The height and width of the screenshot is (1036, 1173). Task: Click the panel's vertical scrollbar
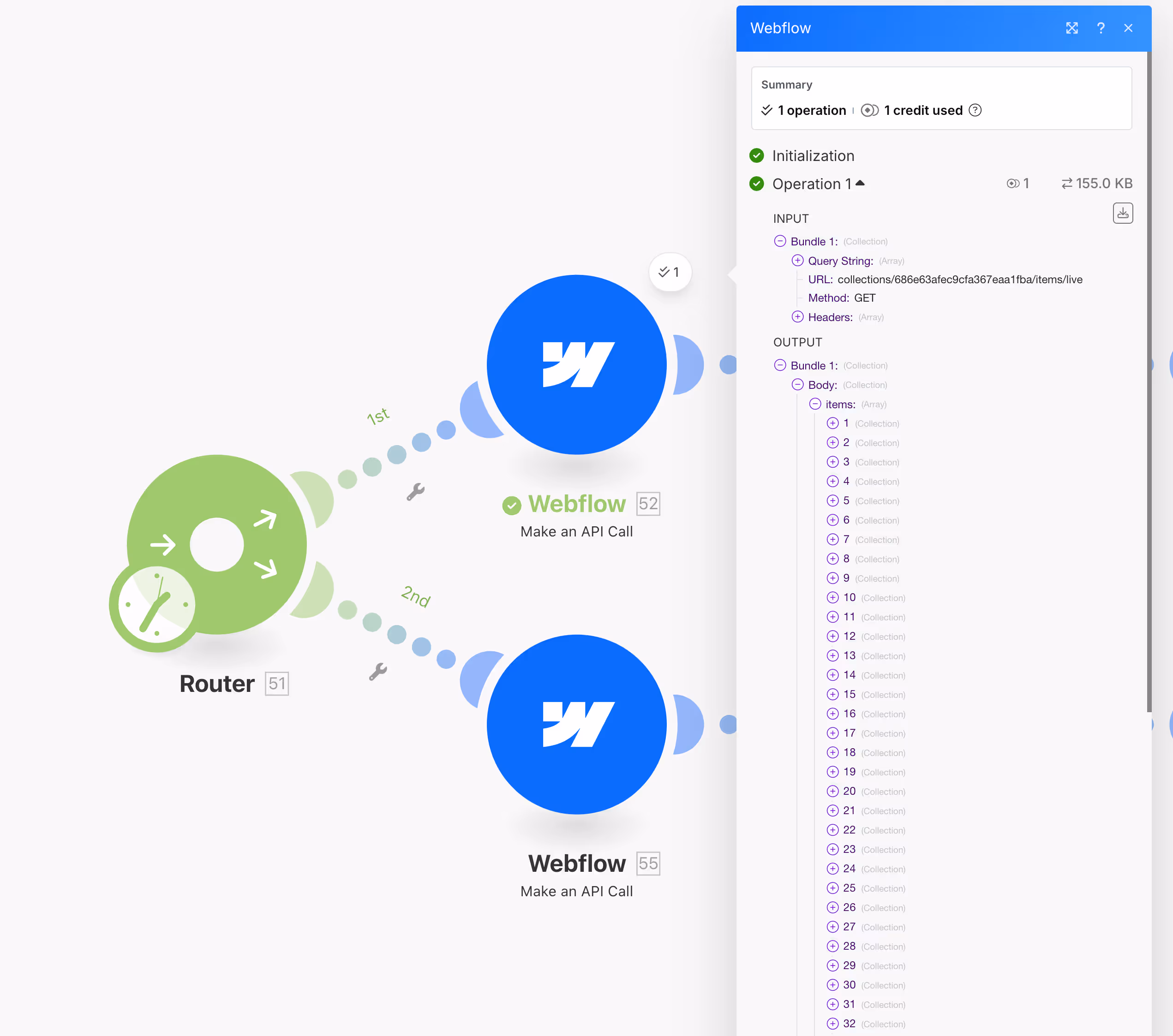[1149, 379]
